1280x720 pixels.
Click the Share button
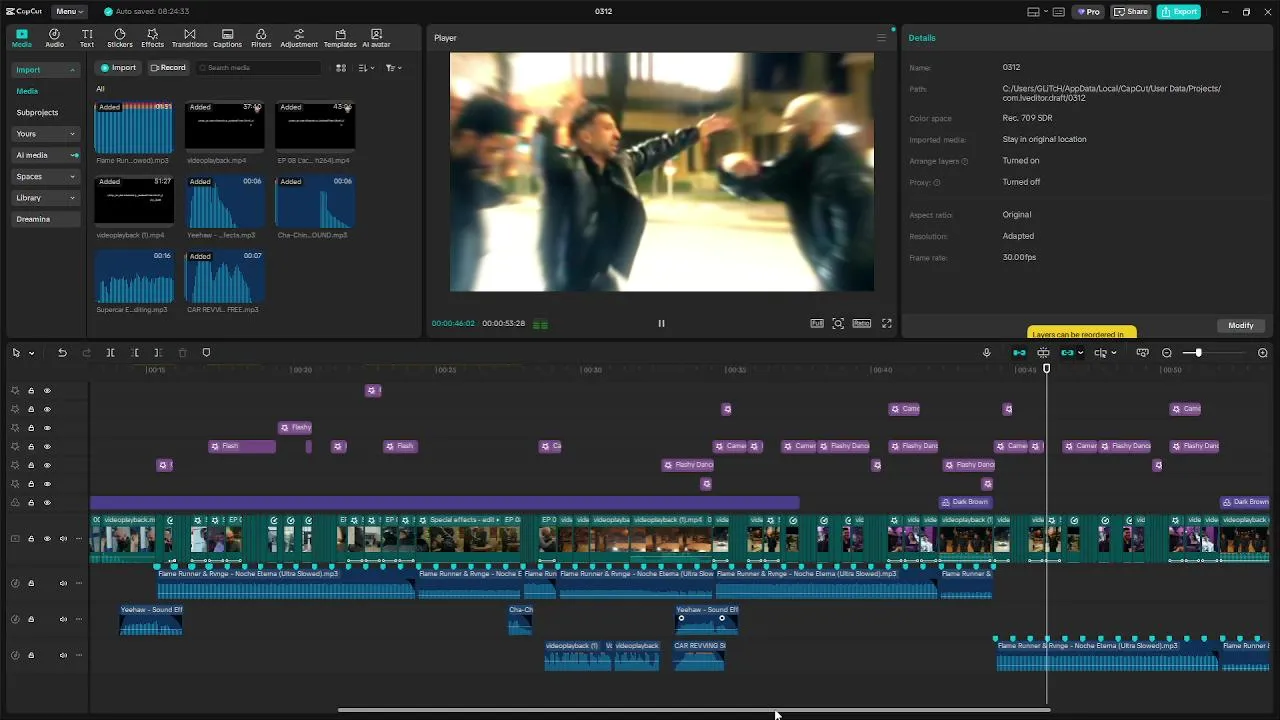click(1131, 12)
